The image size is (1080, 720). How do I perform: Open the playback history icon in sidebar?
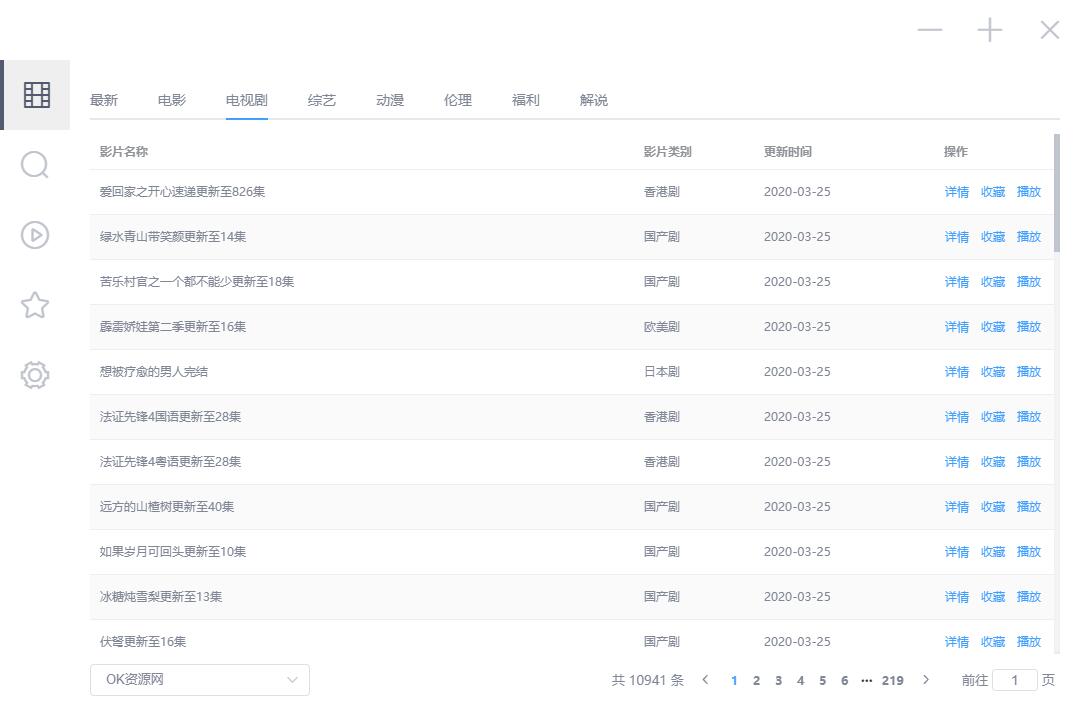pyautogui.click(x=35, y=235)
